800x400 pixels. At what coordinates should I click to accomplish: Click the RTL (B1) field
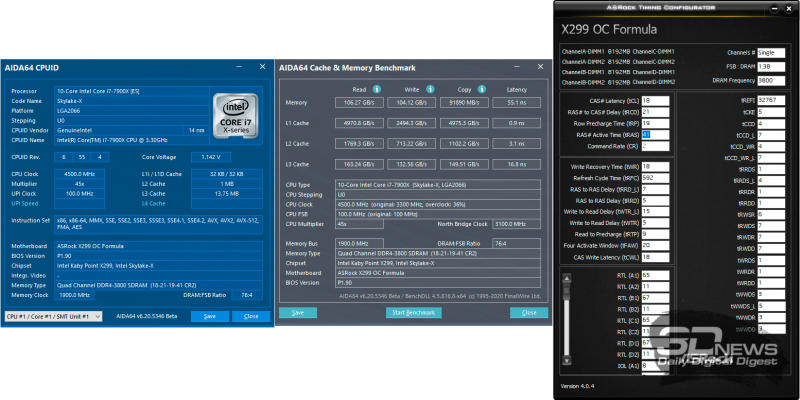pos(655,297)
